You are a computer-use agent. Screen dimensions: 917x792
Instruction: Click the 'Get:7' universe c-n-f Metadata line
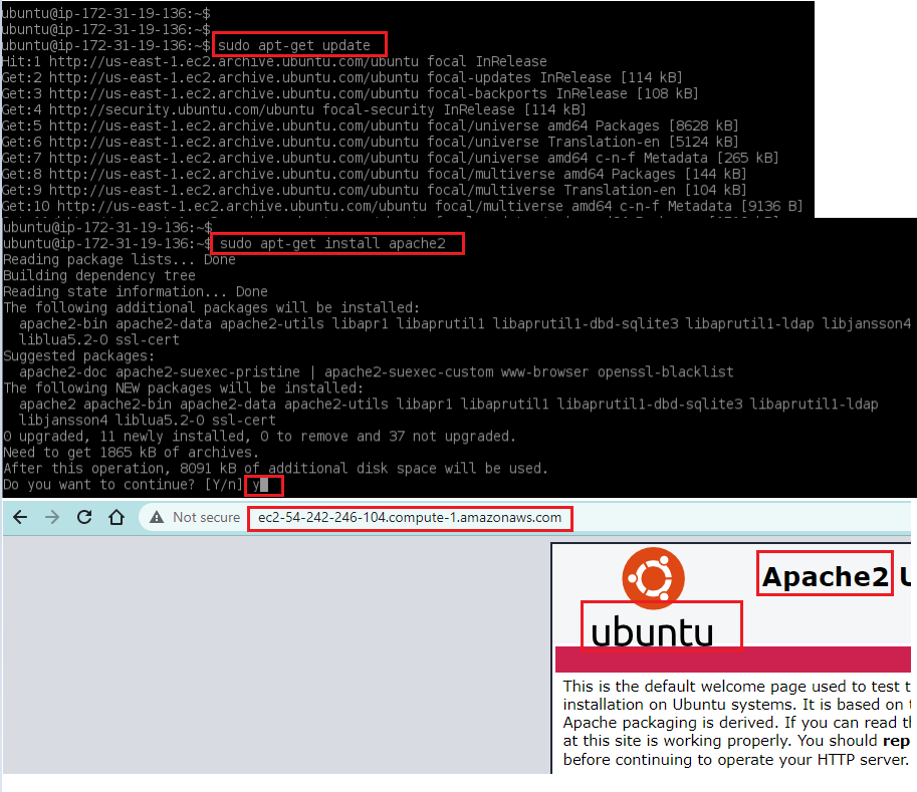[390, 158]
